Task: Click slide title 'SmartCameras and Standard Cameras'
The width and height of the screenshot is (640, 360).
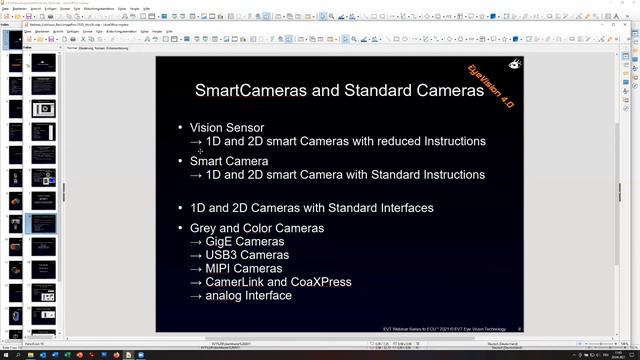Action: click(340, 90)
